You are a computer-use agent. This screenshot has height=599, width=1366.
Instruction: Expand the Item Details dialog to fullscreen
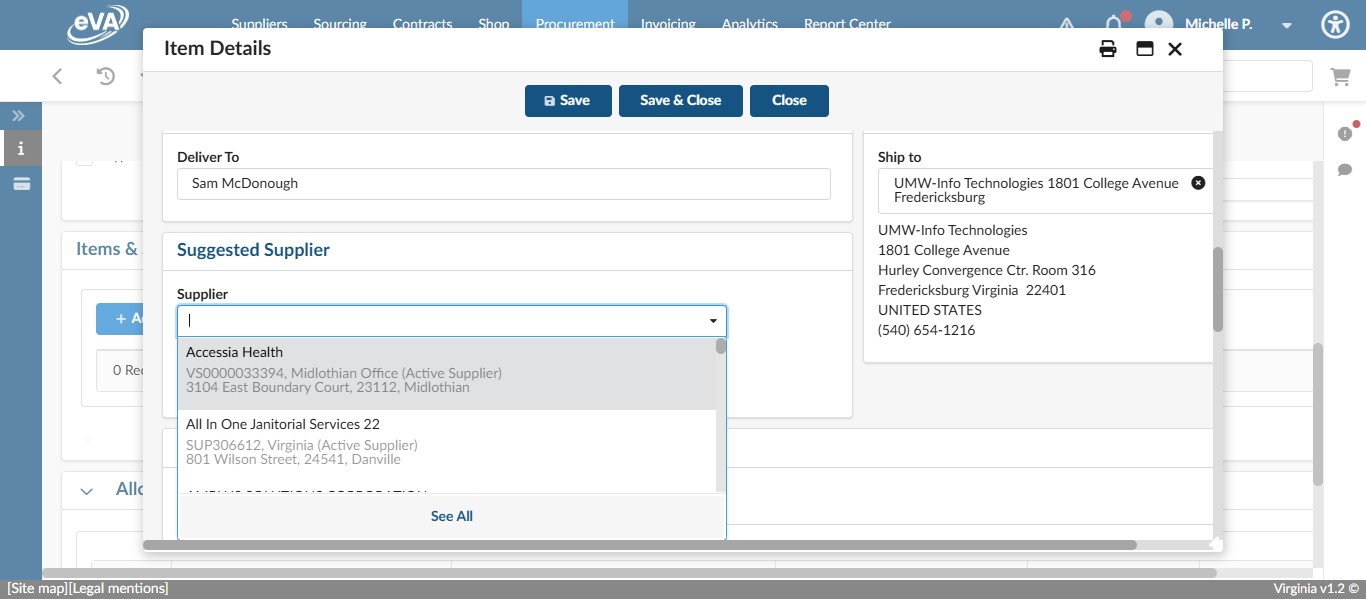click(1144, 48)
